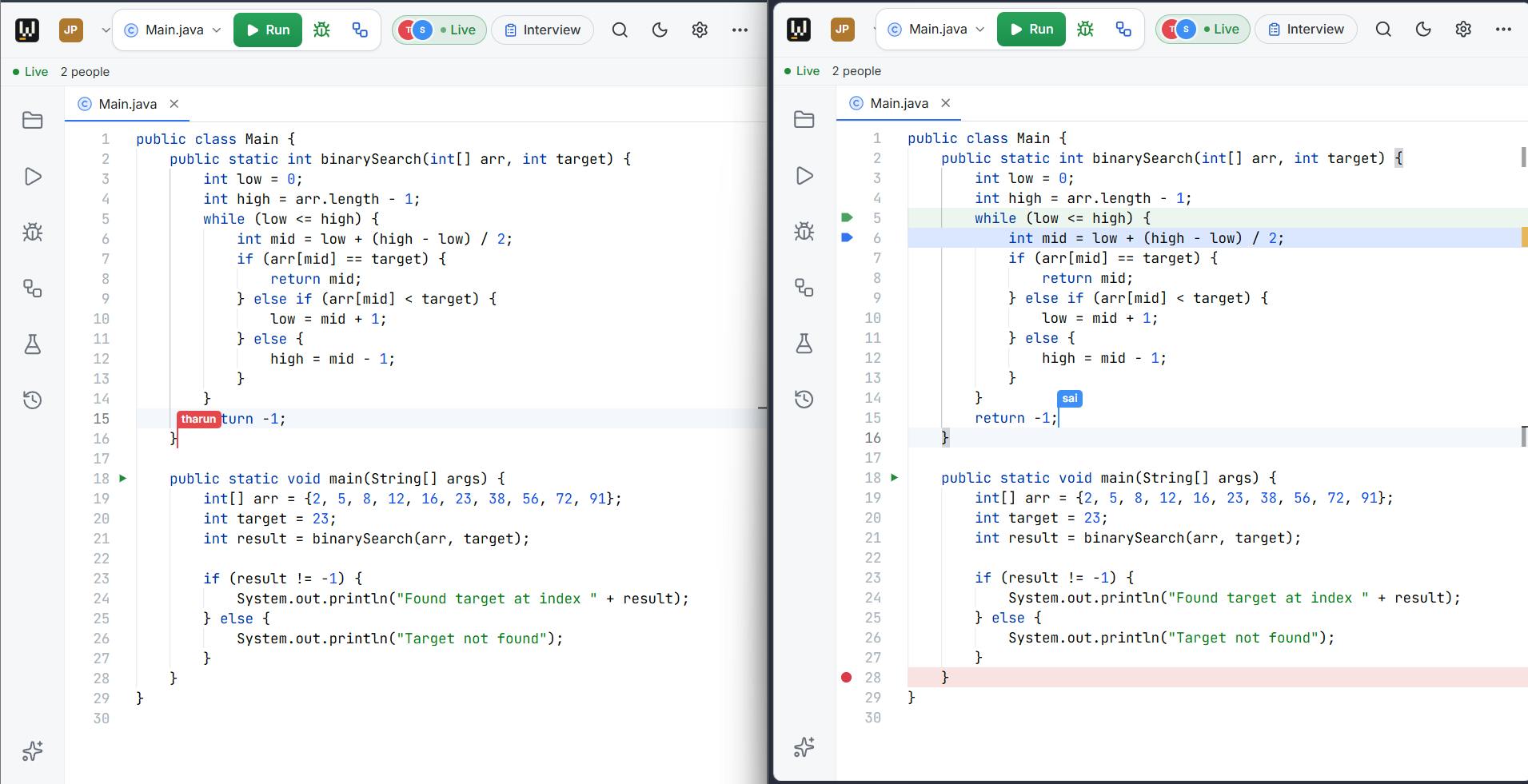Click the green run gutter arrow on line 18 in right window
The height and width of the screenshot is (784, 1528).
[x=895, y=478]
